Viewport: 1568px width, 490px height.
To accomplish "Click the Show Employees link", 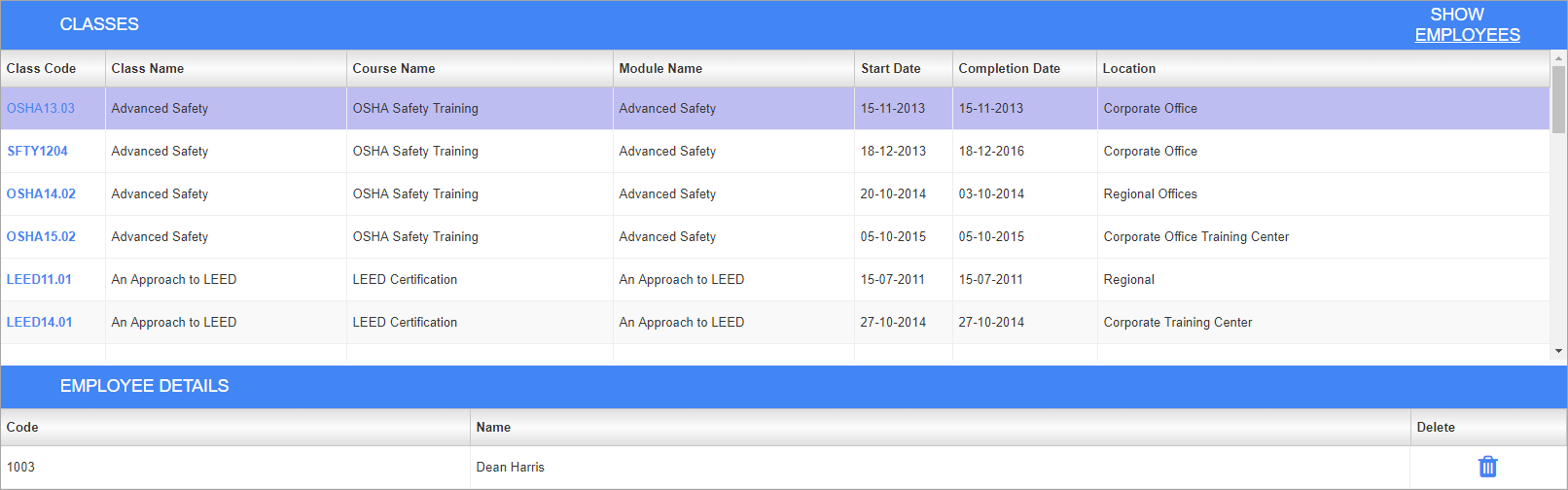I will tap(1466, 25).
